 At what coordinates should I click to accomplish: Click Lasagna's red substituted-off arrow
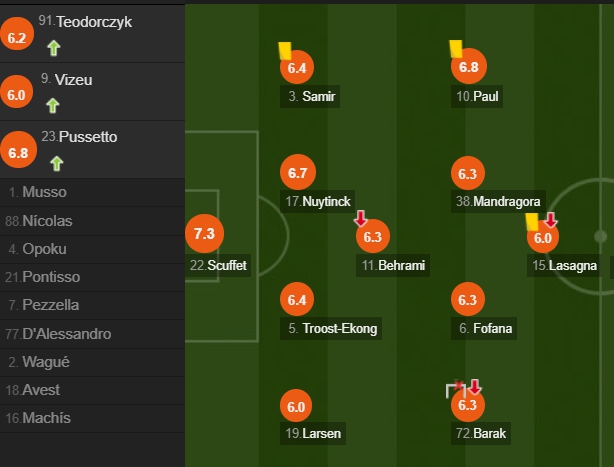point(551,220)
